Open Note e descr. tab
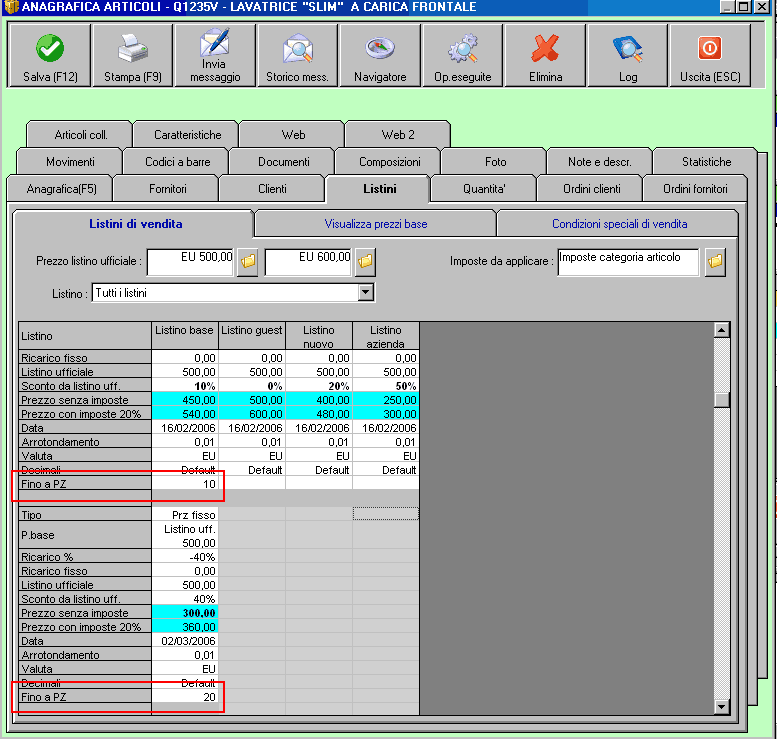777x739 pixels. pyautogui.click(x=600, y=162)
